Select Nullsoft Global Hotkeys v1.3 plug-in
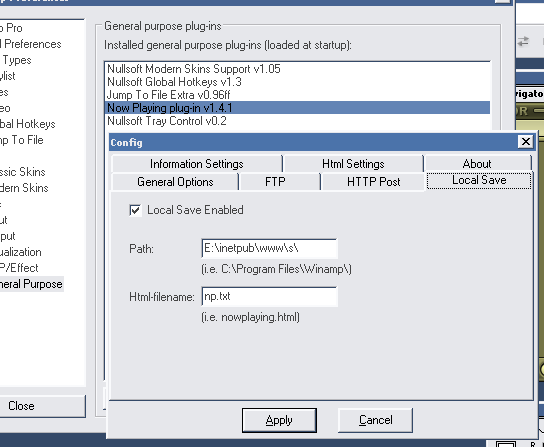This screenshot has height=447, width=544. click(x=297, y=82)
